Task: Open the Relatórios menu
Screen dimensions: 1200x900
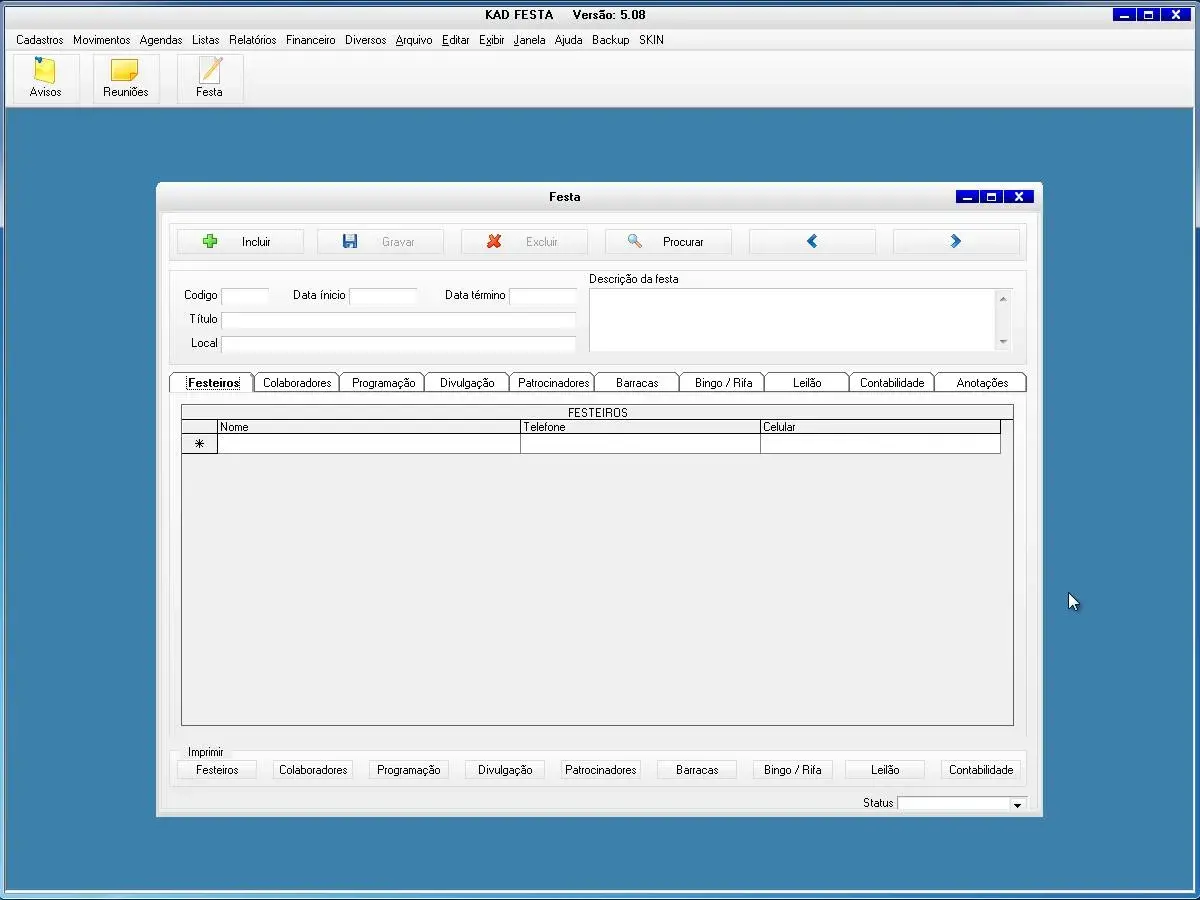Action: (x=253, y=40)
